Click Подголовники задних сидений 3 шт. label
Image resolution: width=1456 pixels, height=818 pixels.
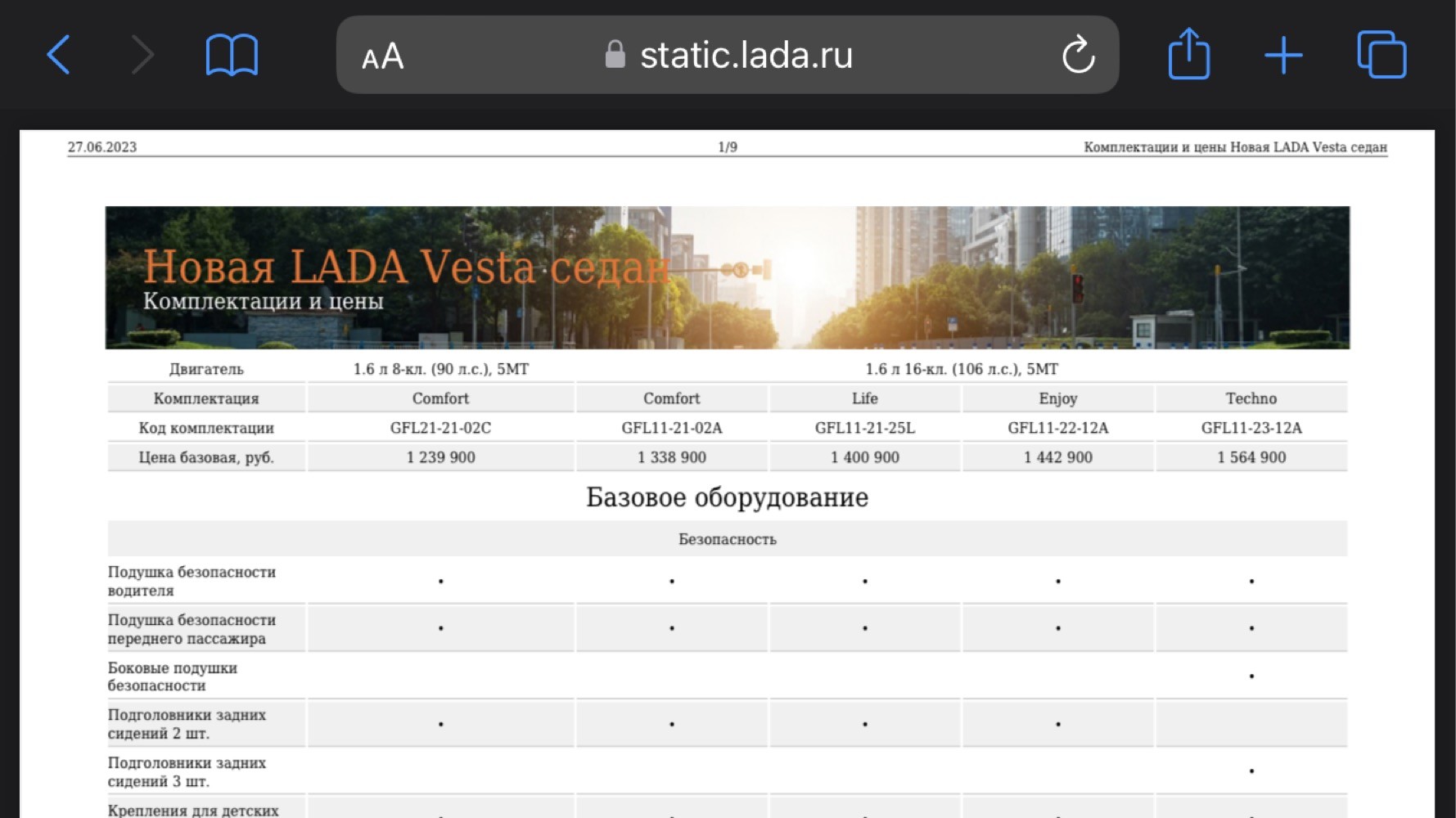pyautogui.click(x=187, y=771)
